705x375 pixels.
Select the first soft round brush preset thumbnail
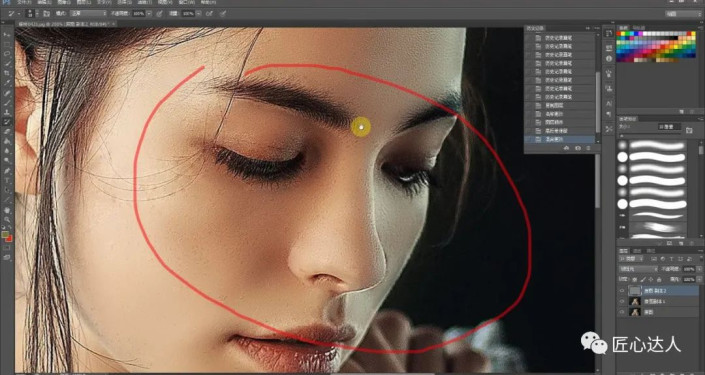(x=622, y=145)
